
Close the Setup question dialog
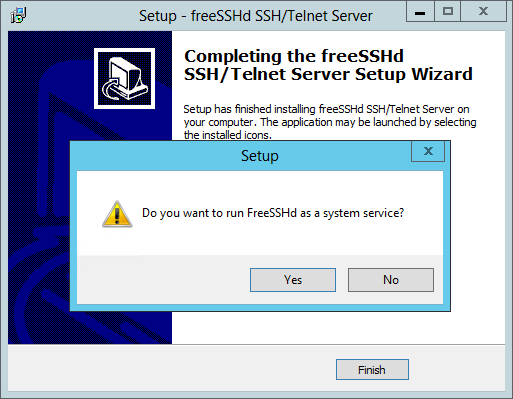[x=428, y=151]
